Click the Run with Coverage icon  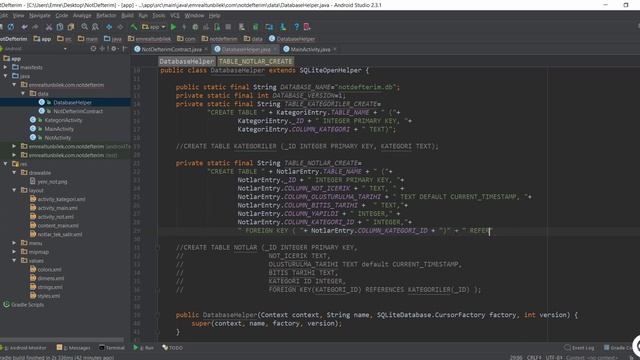(x=206, y=27)
